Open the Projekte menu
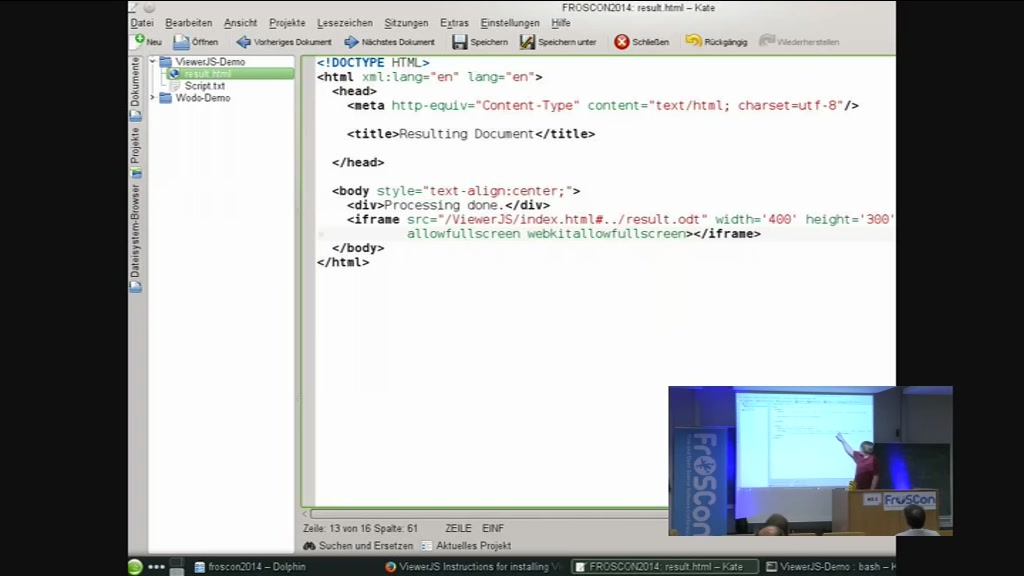The image size is (1024, 576). 287,23
